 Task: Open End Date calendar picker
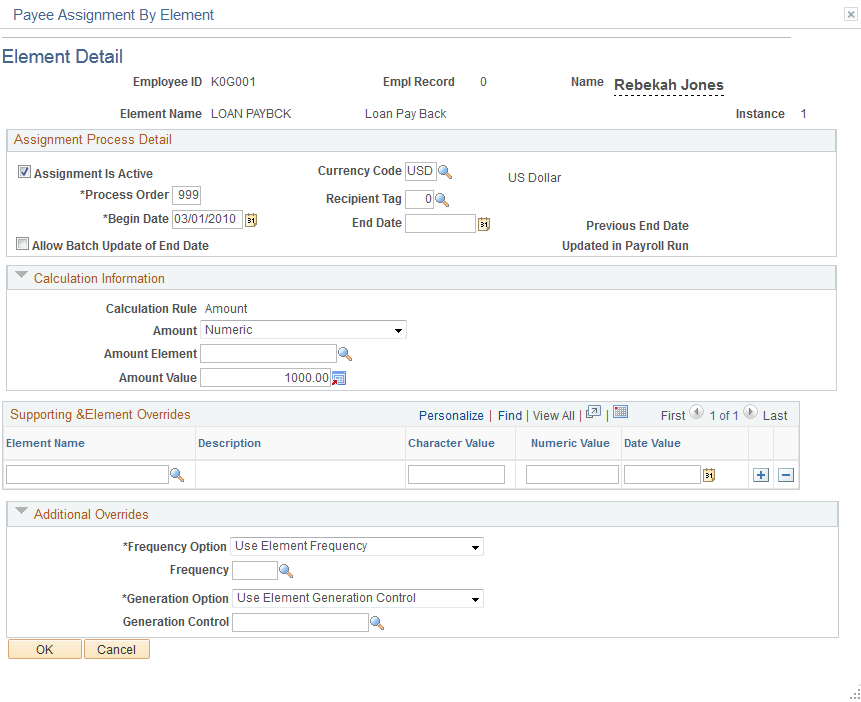(x=484, y=224)
